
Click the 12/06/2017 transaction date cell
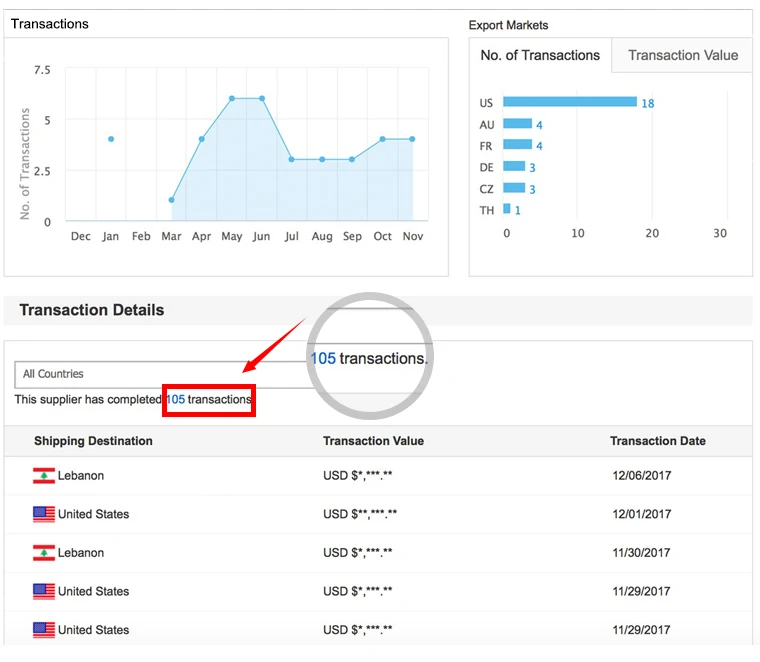point(640,476)
